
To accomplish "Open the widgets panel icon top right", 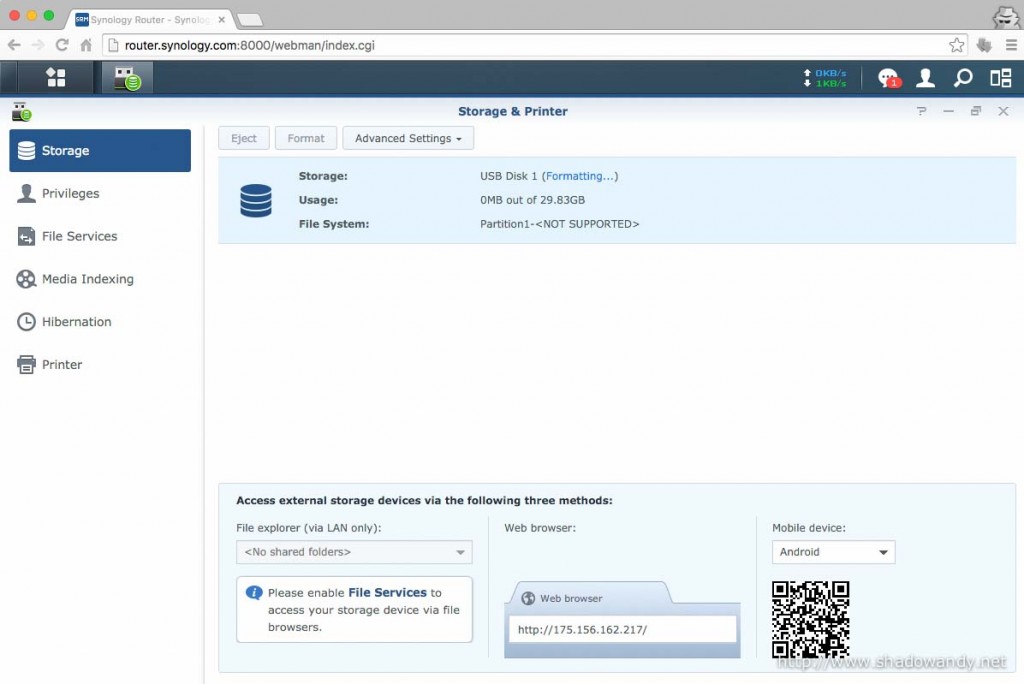I will click(999, 77).
